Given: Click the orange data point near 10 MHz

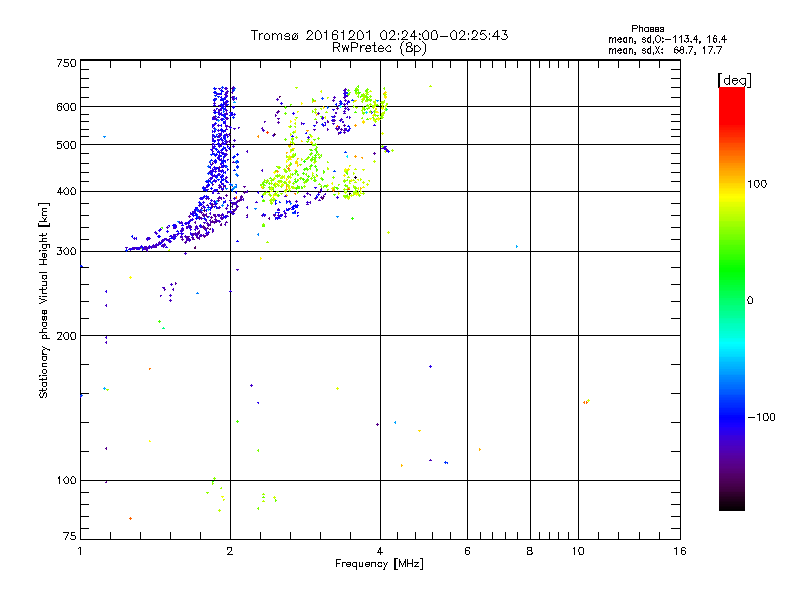Looking at the screenshot, I should 585,403.
